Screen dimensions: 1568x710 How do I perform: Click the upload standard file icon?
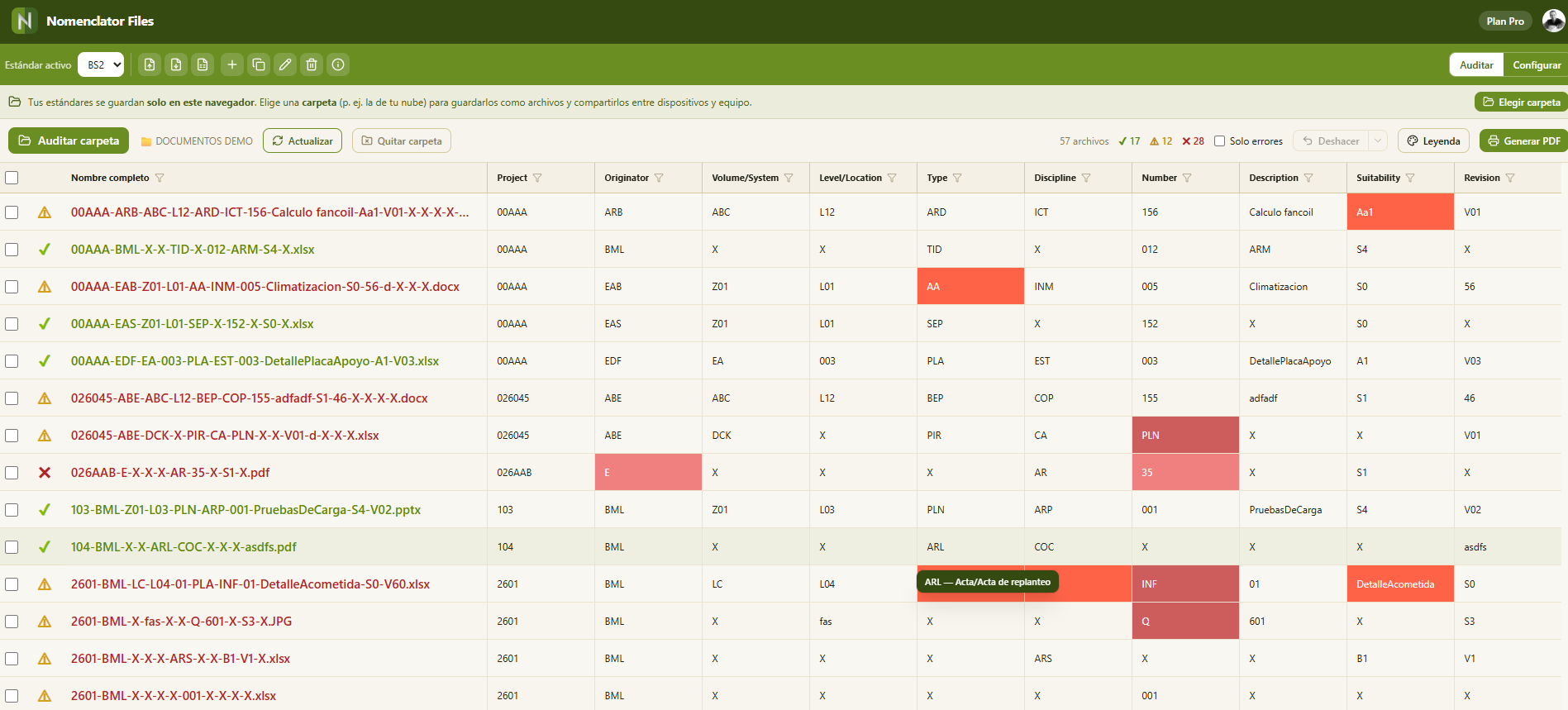point(150,64)
